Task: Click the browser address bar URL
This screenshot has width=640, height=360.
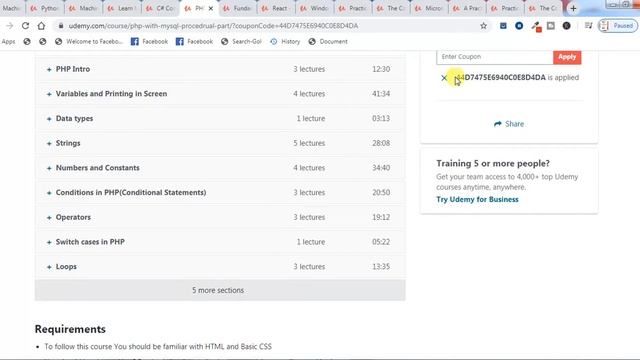Action: tap(213, 26)
